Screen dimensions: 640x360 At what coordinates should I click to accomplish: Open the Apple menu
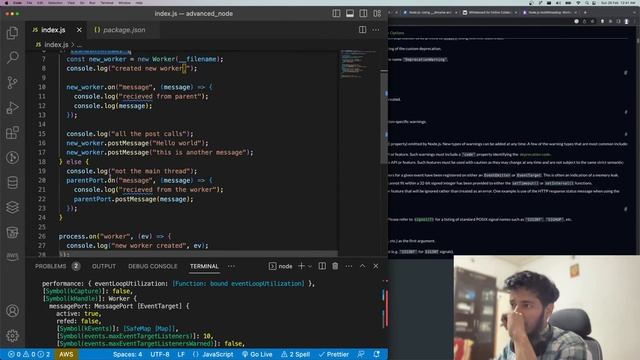(x=6, y=3)
